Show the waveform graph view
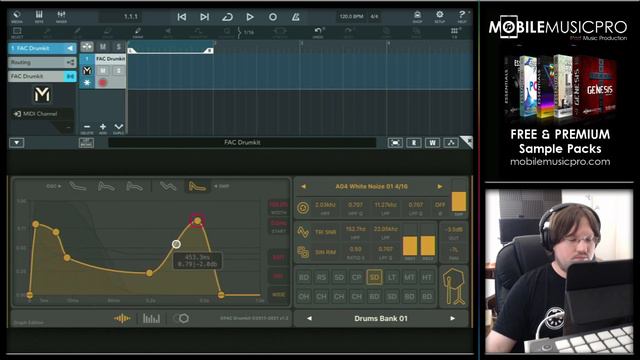Viewport: 640px width, 360px height. click(122, 318)
